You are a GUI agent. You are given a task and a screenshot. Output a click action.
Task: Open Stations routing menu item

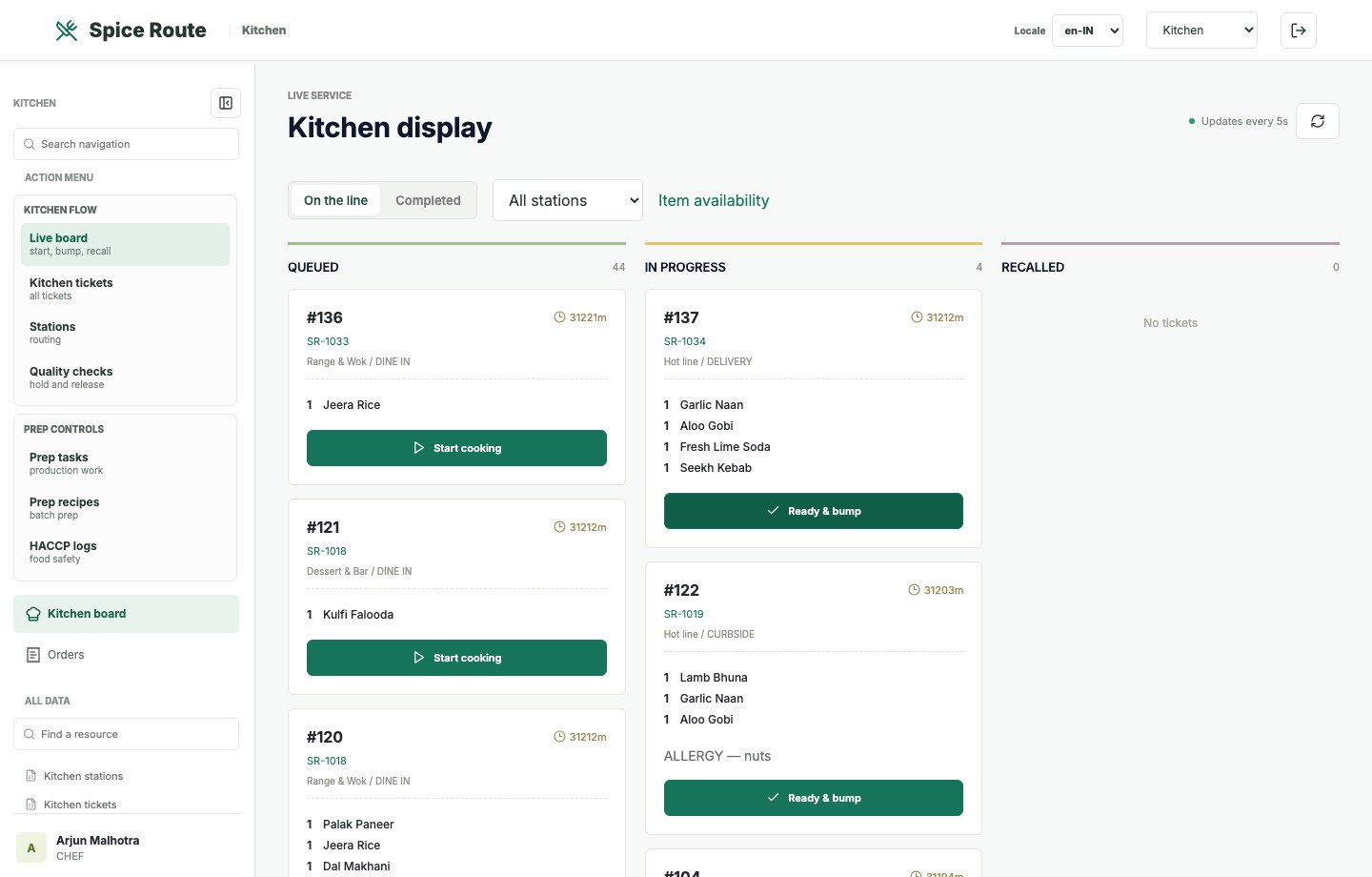tap(125, 333)
